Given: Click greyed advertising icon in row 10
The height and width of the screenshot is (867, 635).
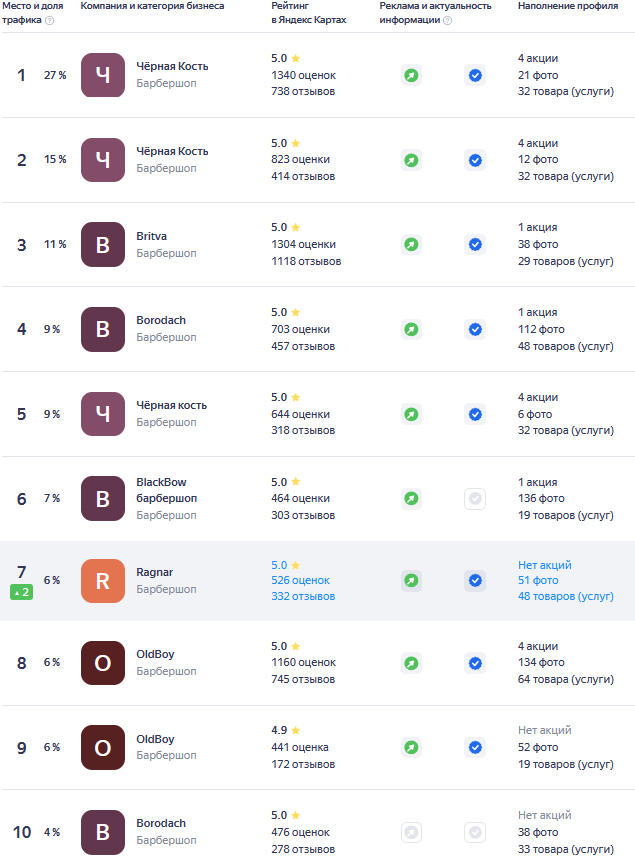Looking at the screenshot, I should pos(411,832).
